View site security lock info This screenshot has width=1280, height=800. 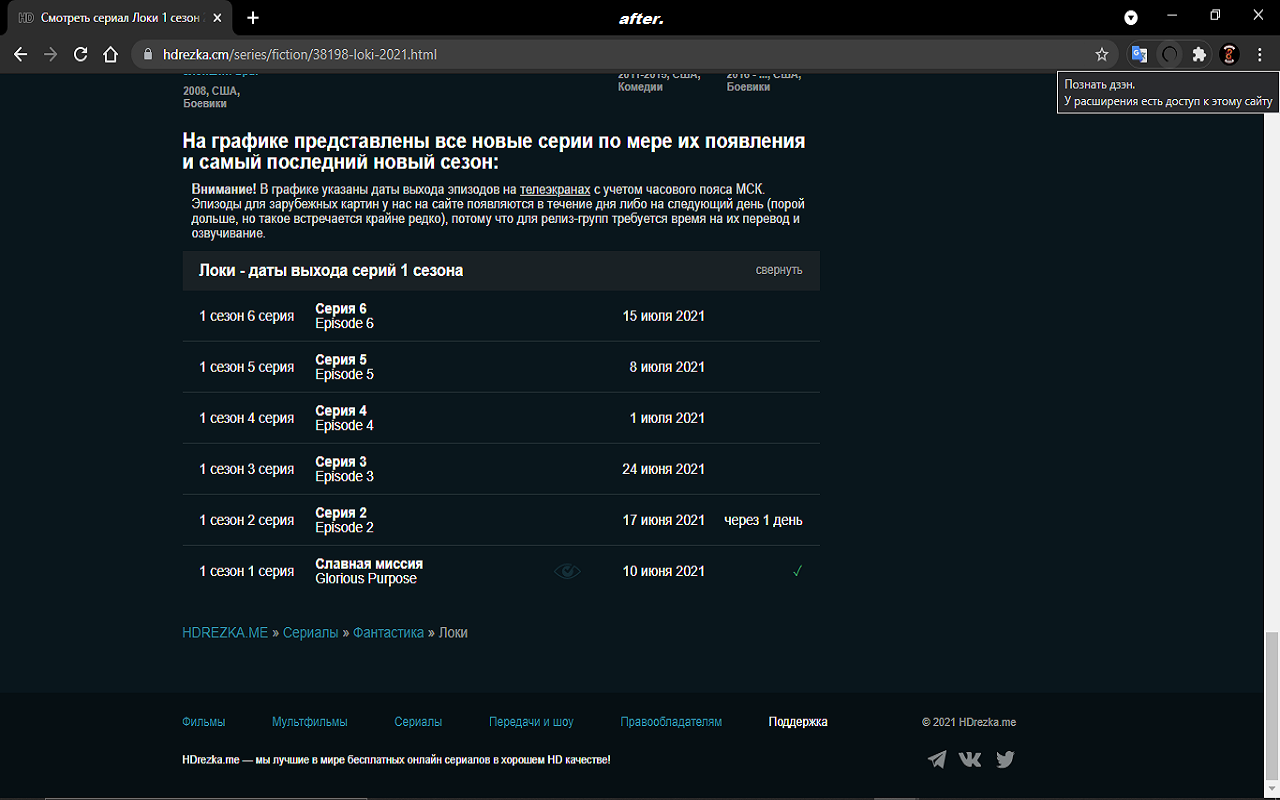point(147,55)
